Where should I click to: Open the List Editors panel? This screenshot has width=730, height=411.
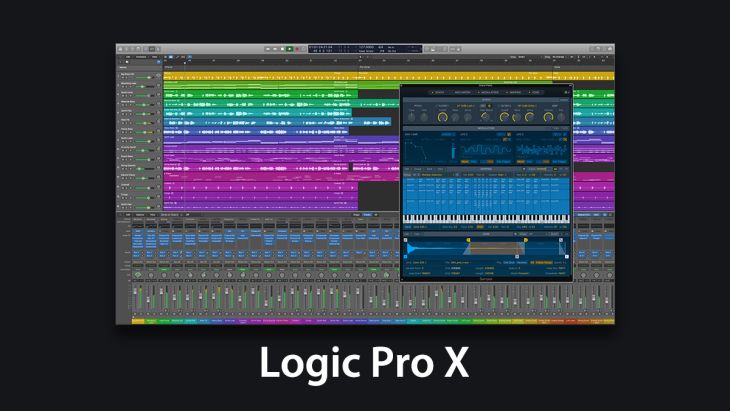(593, 48)
